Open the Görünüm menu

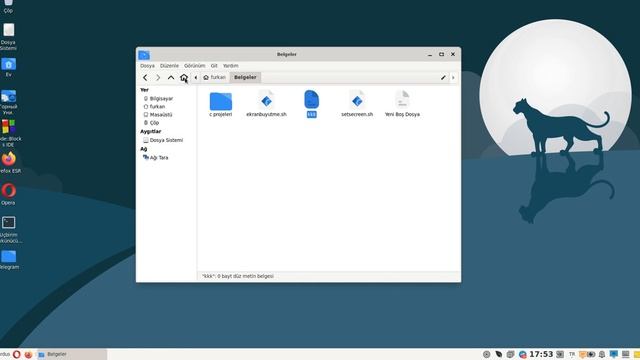tap(195, 66)
